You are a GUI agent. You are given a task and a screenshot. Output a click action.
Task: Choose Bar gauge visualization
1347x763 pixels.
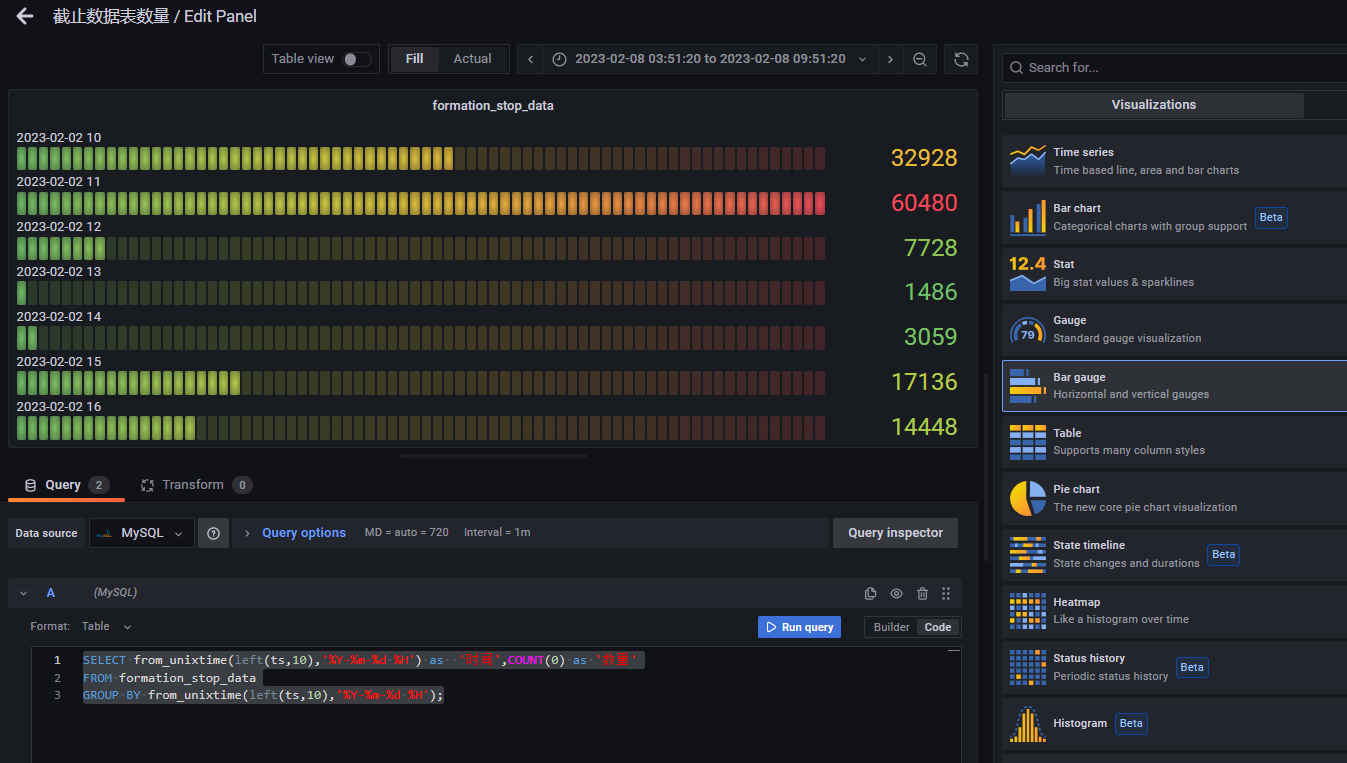click(x=1175, y=386)
